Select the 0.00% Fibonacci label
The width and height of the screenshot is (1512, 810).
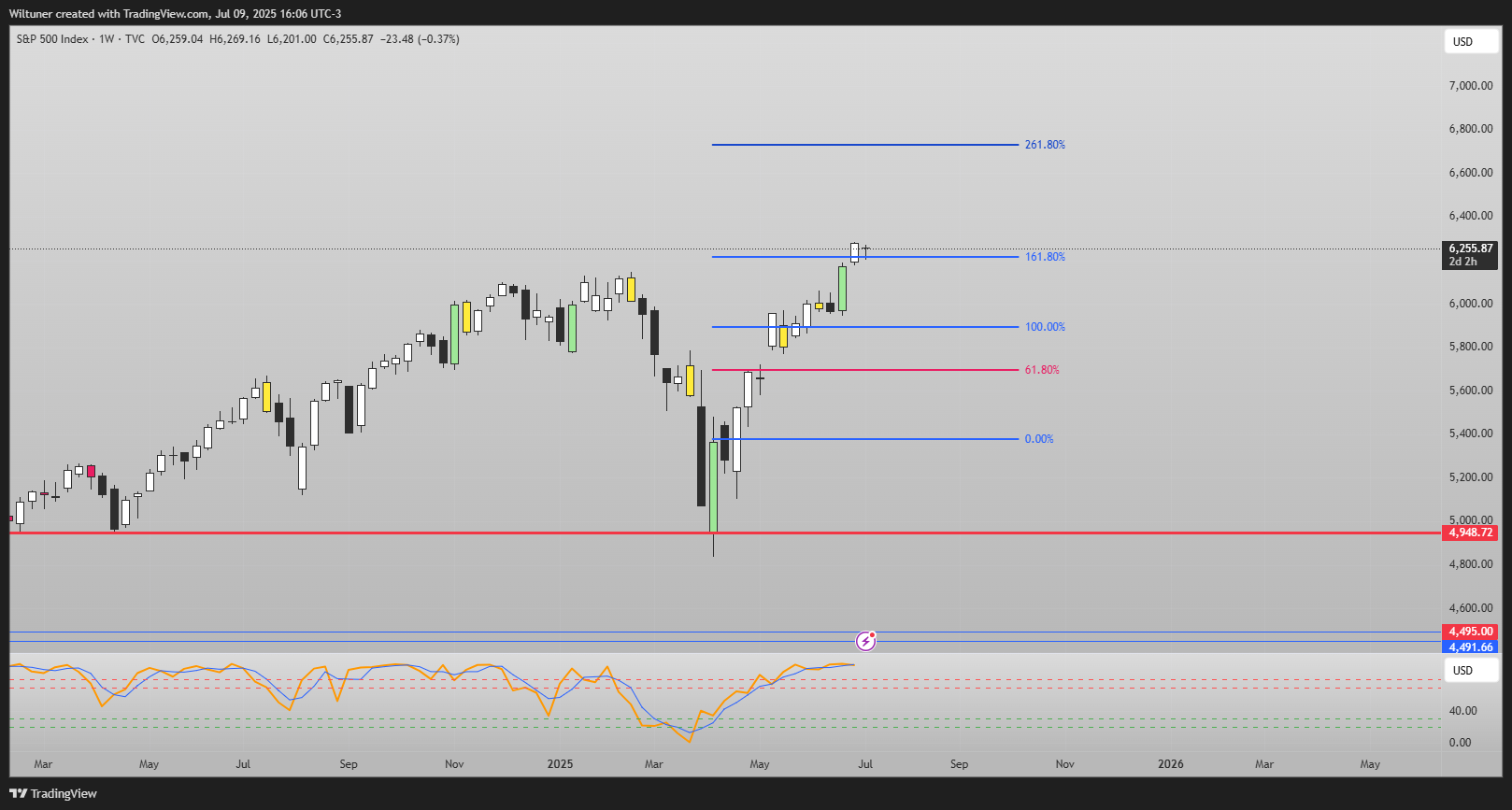point(1039,439)
